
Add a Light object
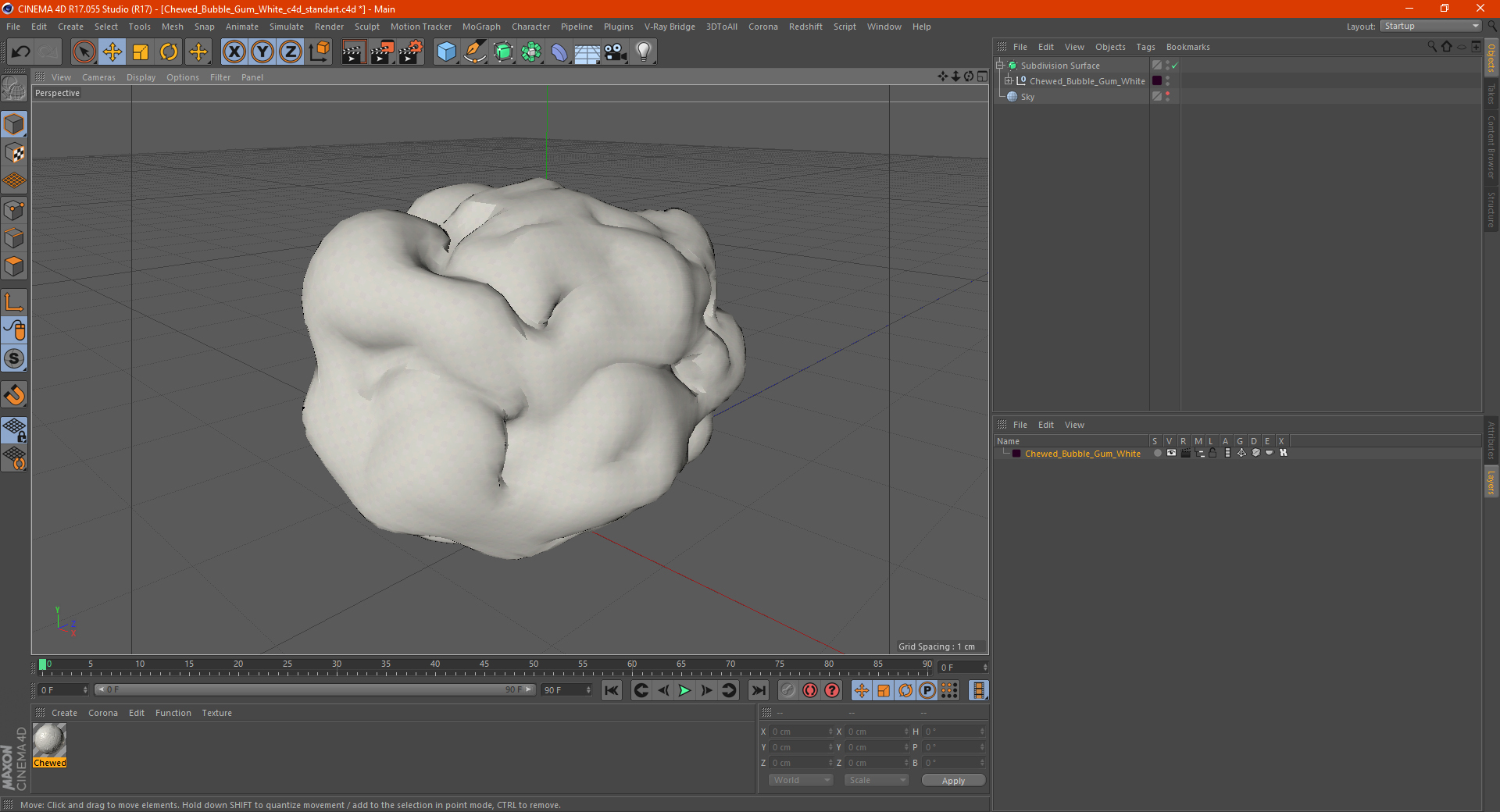[x=644, y=52]
